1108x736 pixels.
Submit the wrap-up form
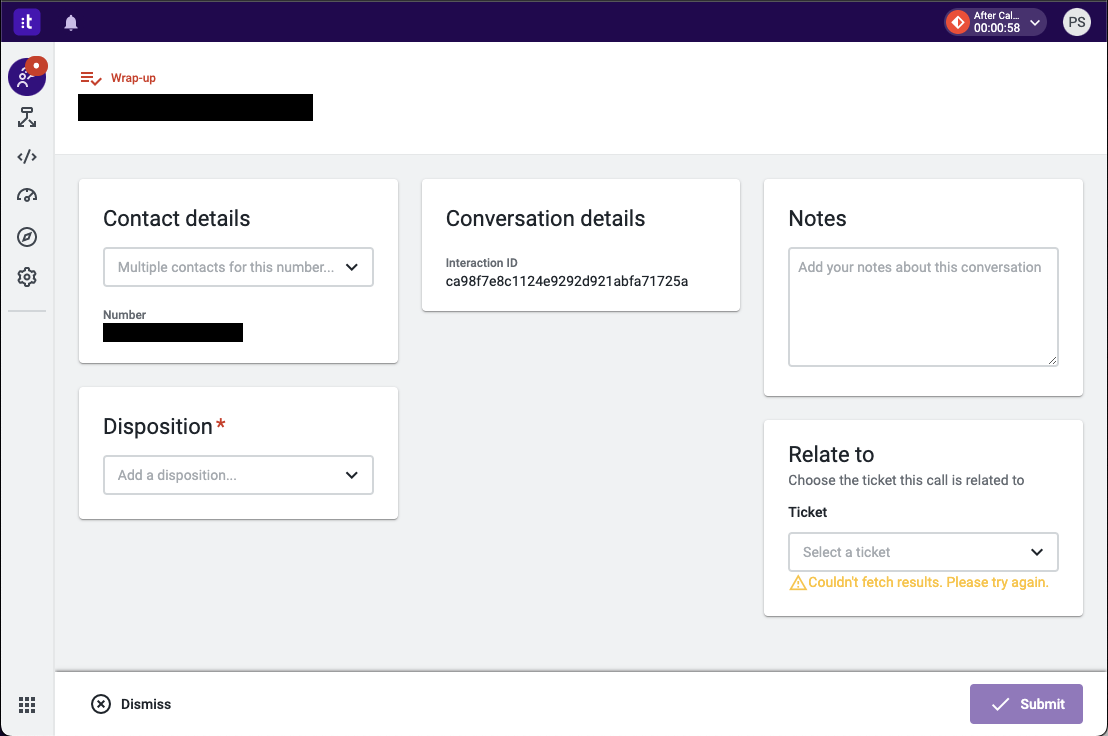(x=1026, y=704)
